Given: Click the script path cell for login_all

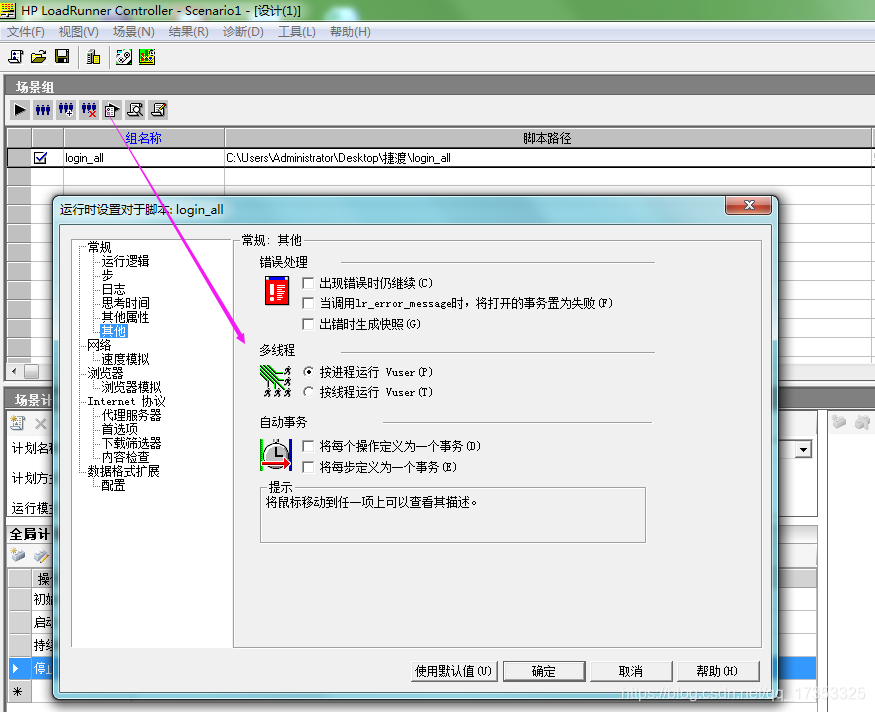Looking at the screenshot, I should (x=547, y=158).
